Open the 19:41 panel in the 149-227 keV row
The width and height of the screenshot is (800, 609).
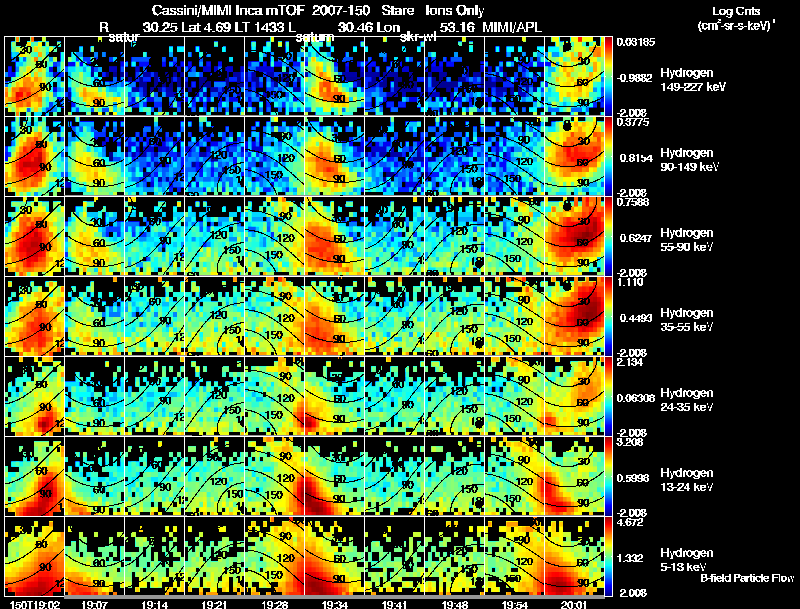pos(394,76)
